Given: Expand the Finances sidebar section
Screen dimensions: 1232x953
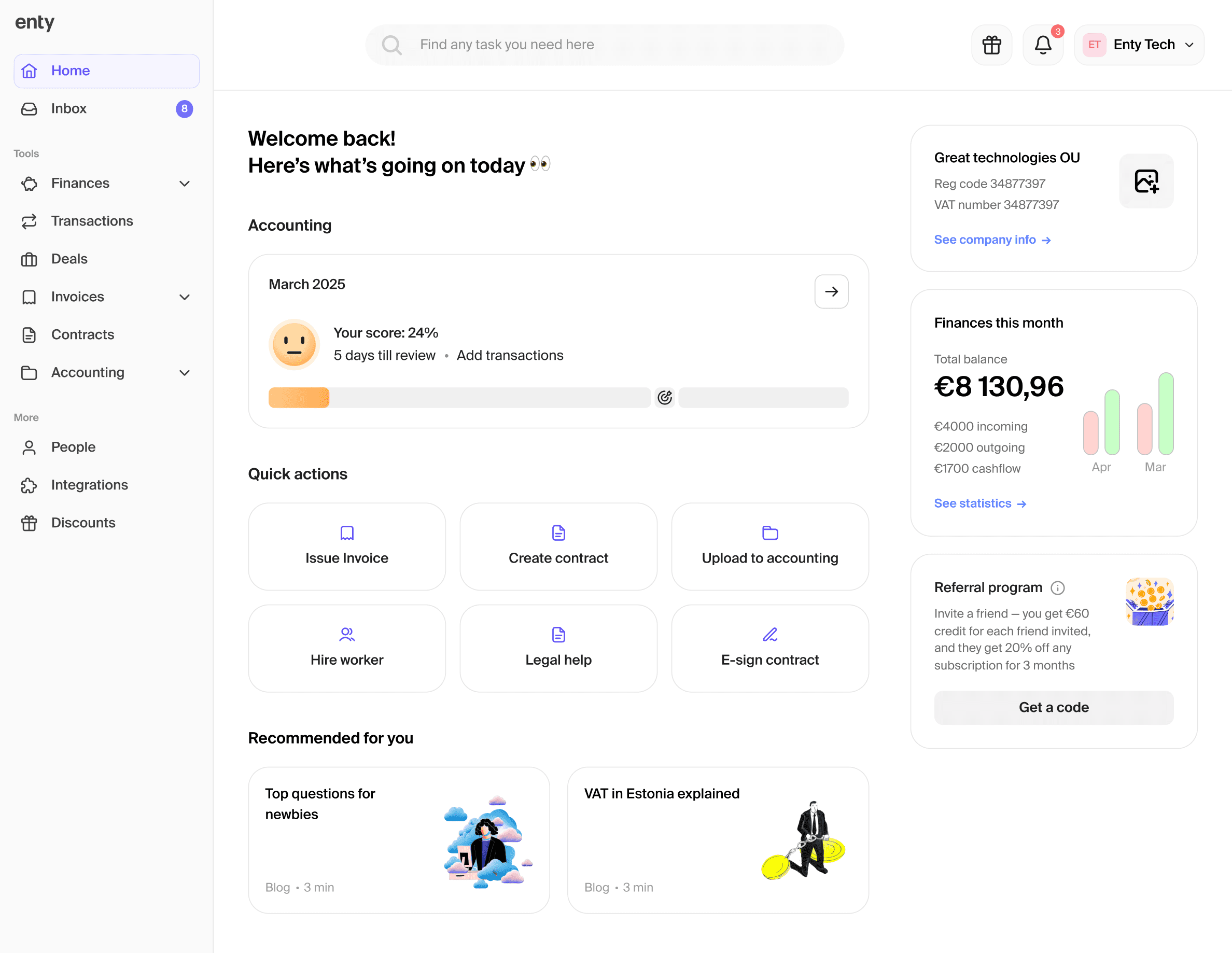Looking at the screenshot, I should tap(184, 184).
